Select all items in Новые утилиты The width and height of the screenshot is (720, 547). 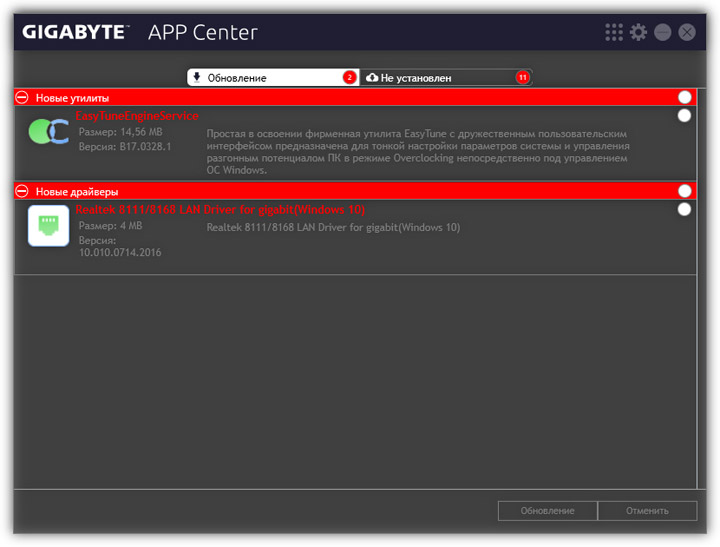[x=684, y=97]
